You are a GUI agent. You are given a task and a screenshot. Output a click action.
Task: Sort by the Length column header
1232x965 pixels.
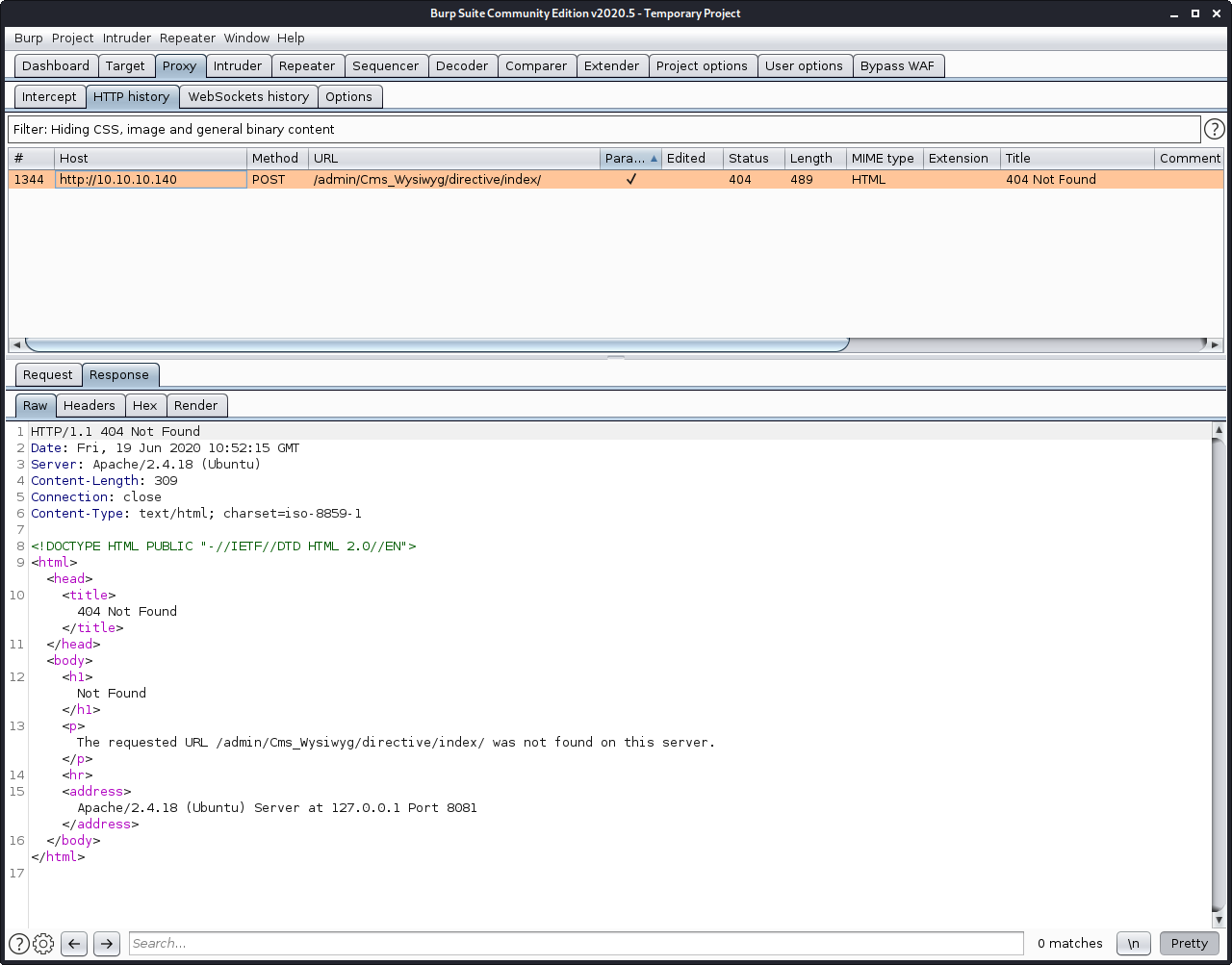[815, 159]
